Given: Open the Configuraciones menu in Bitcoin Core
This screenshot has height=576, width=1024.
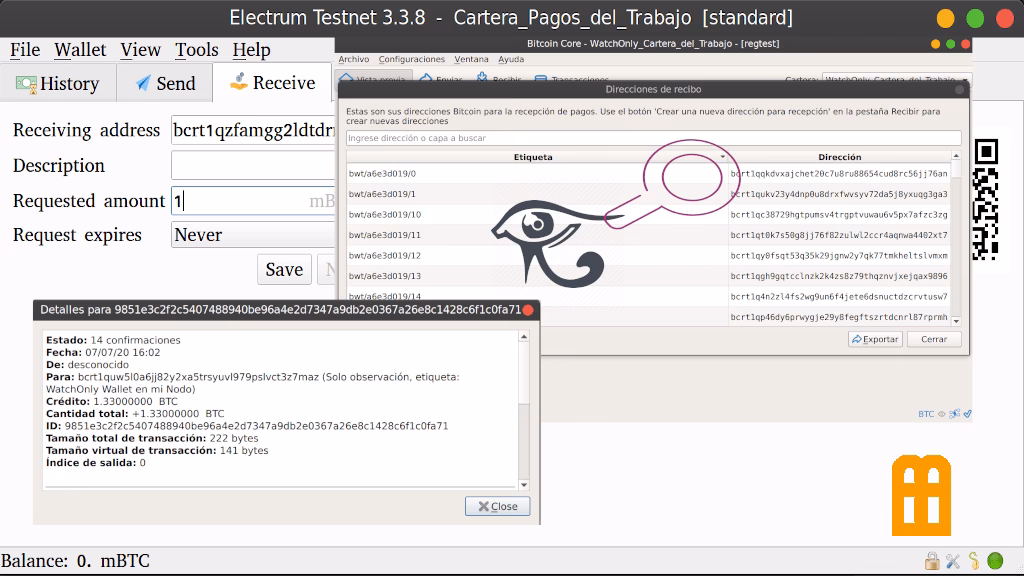Looking at the screenshot, I should [x=412, y=60].
